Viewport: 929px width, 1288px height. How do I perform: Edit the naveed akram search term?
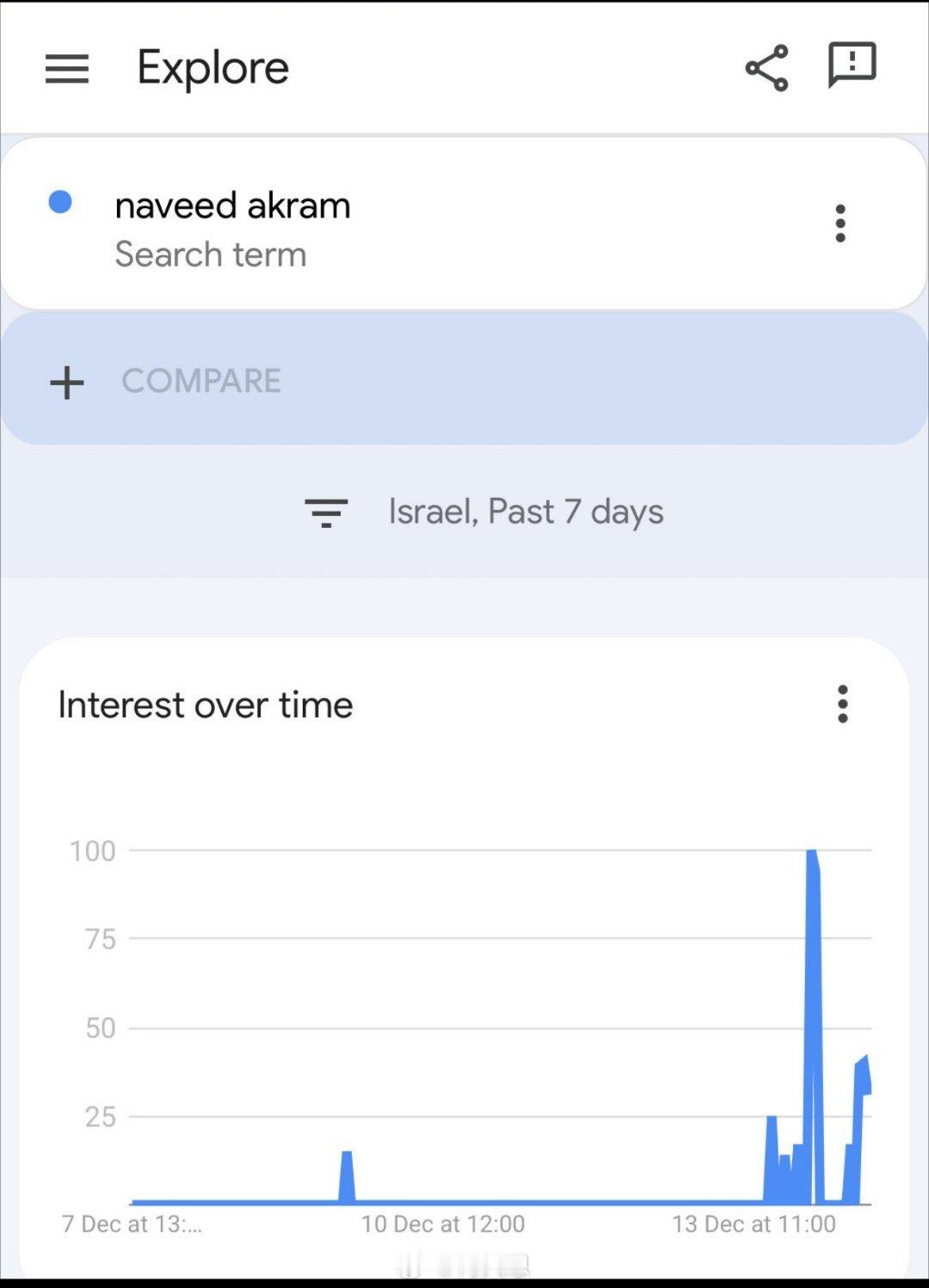click(232, 206)
